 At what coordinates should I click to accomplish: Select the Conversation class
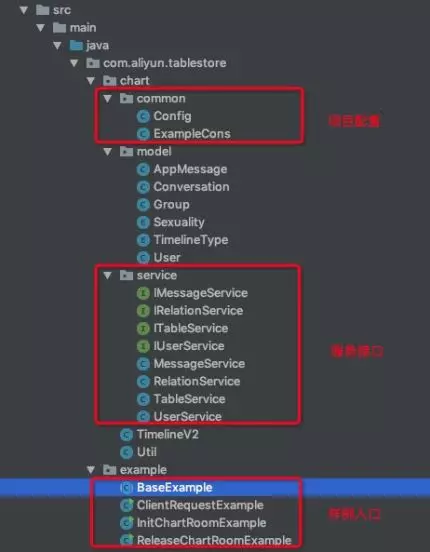click(x=191, y=187)
